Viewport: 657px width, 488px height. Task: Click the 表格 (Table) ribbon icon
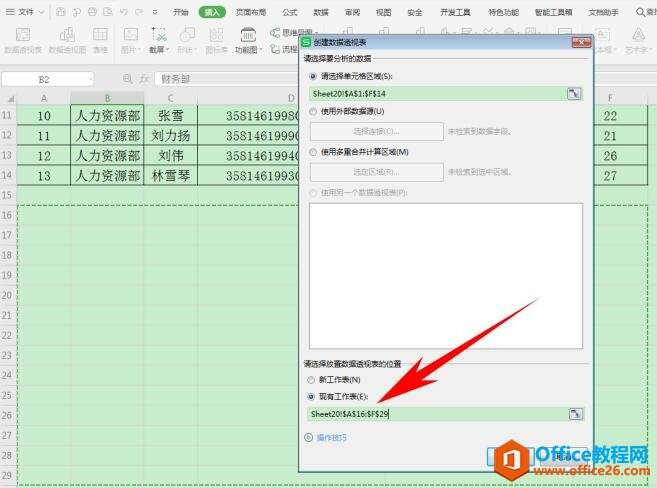click(101, 42)
